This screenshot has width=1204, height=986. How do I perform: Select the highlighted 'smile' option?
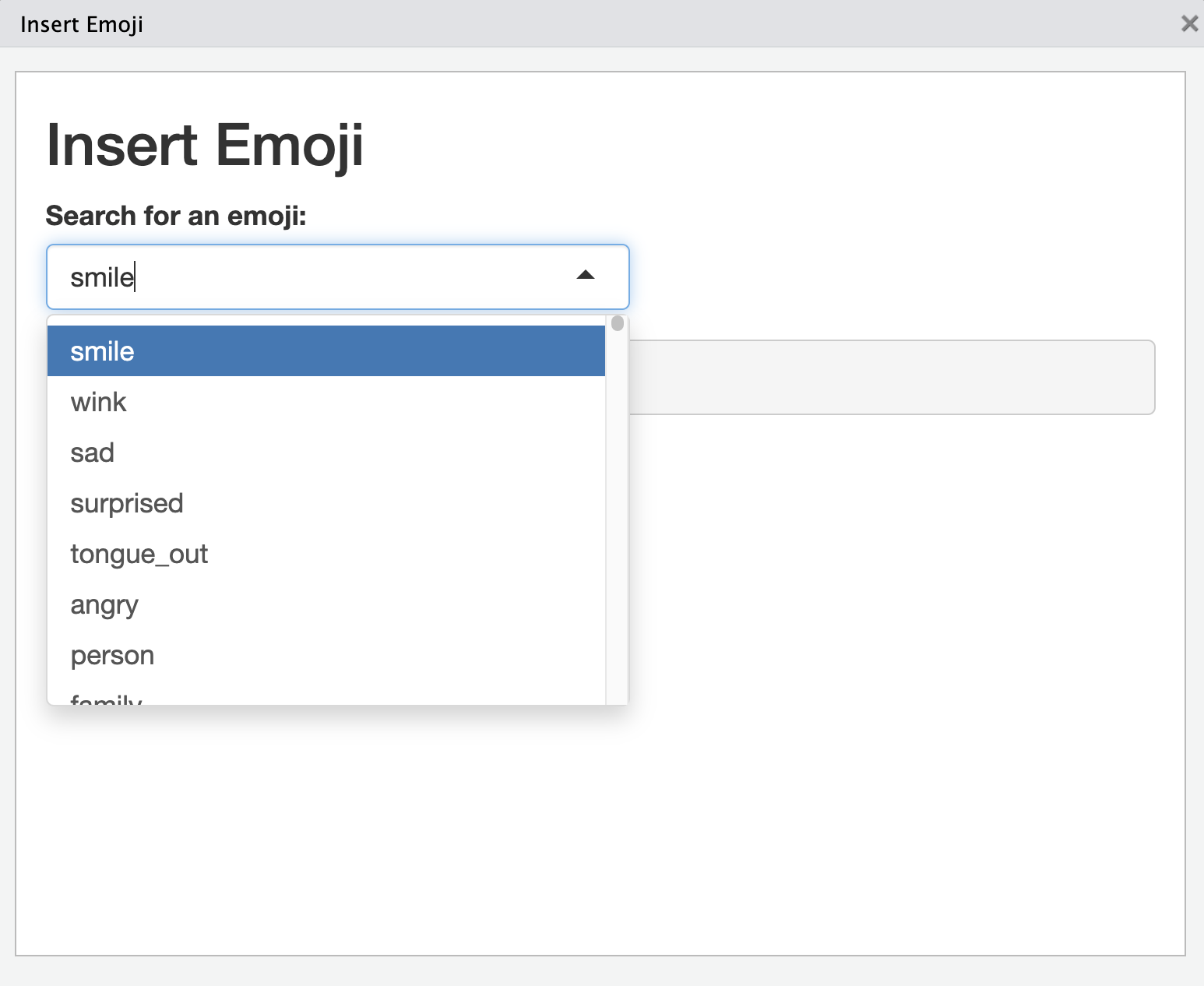pyautogui.click(x=326, y=351)
